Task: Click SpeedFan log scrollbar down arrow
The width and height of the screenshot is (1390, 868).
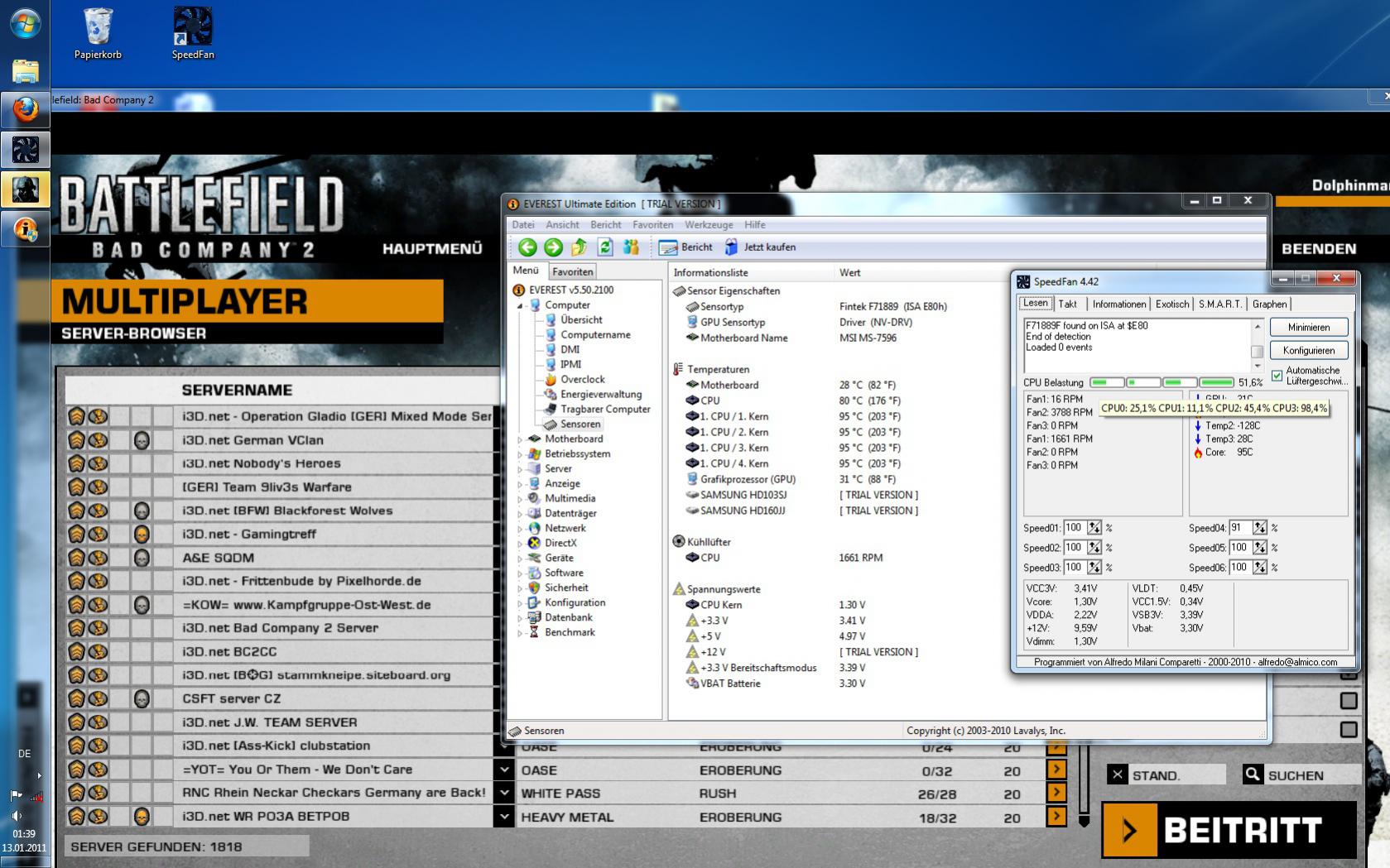Action: point(1257,365)
